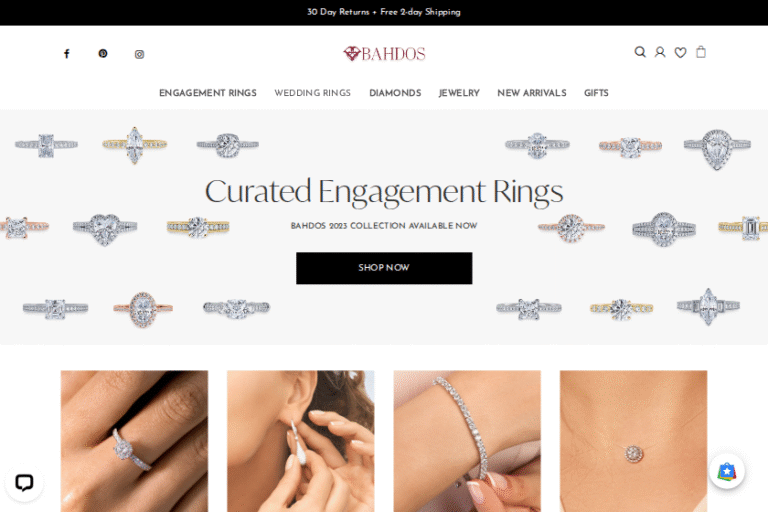The width and height of the screenshot is (768, 512).
Task: Open the Instagram social icon
Action: 140,54
